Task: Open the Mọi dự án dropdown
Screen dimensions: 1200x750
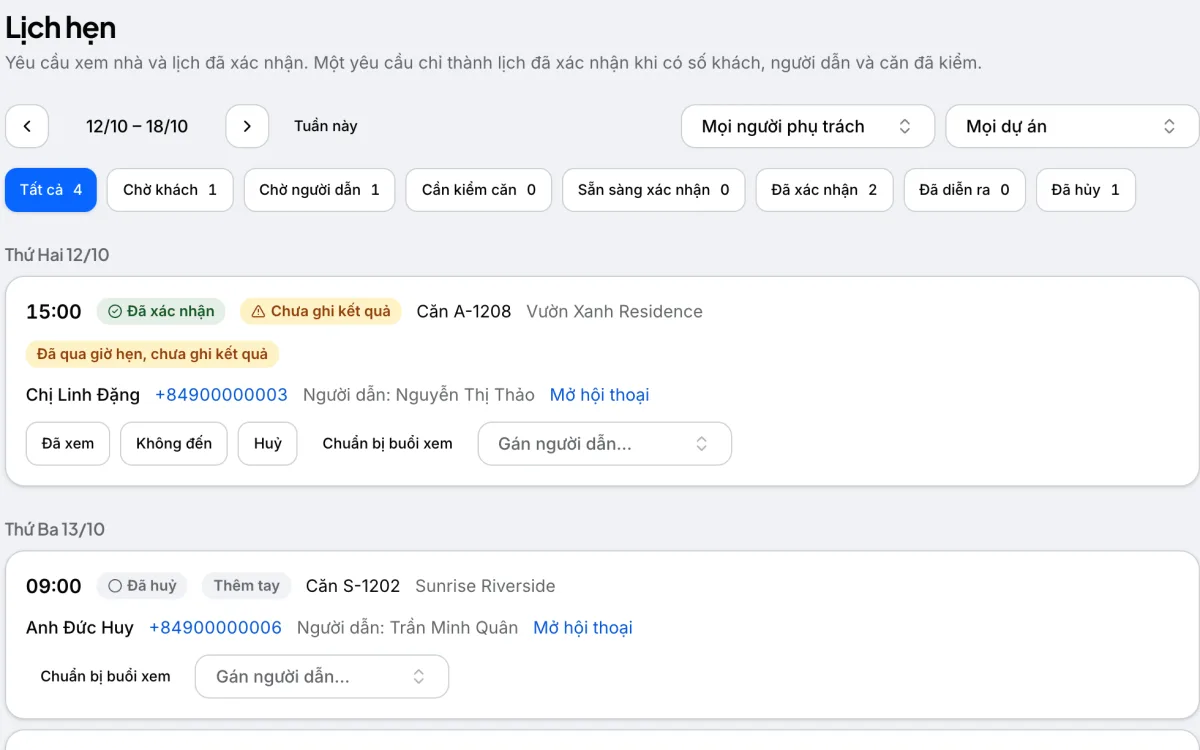Action: tap(1072, 127)
